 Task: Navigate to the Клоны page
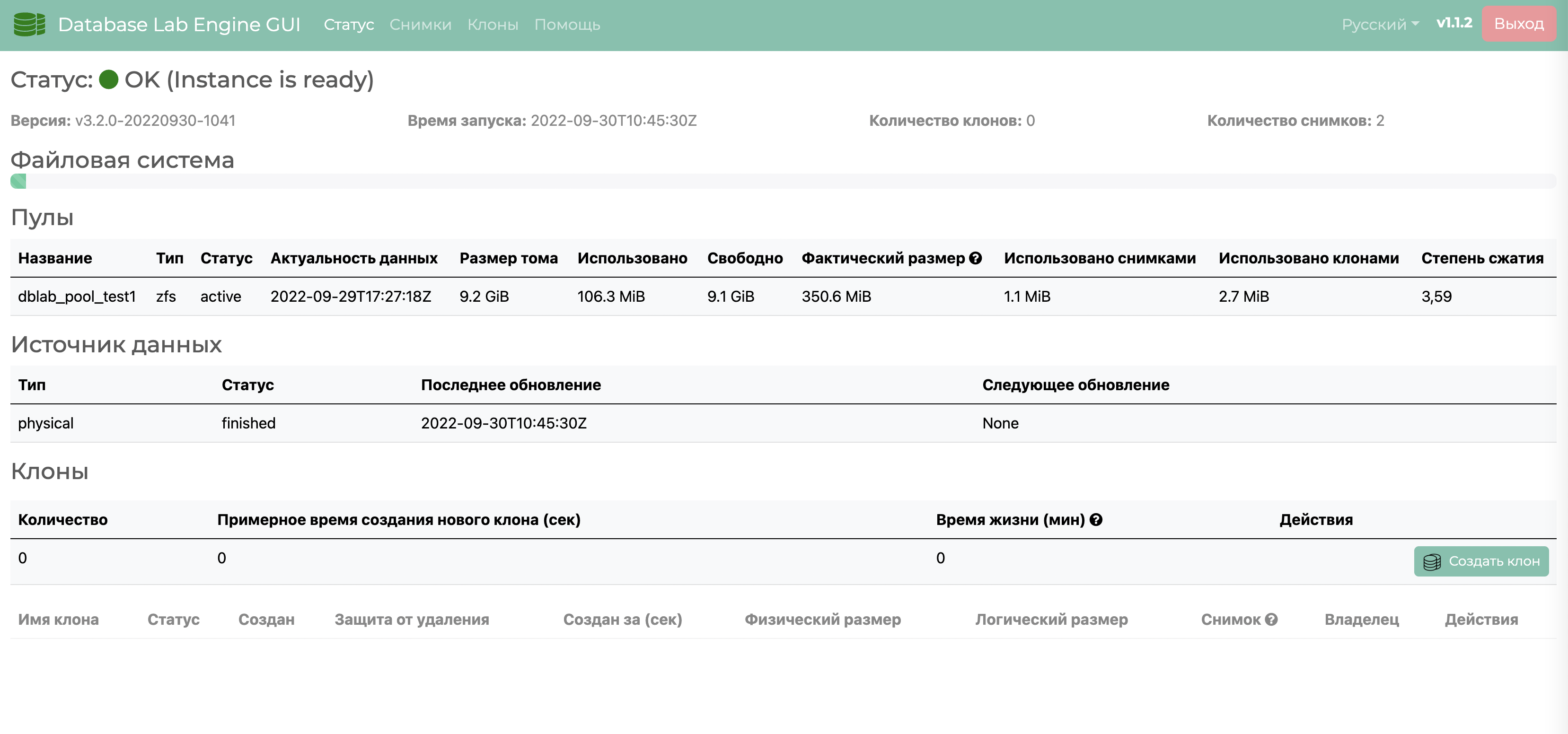(x=493, y=24)
